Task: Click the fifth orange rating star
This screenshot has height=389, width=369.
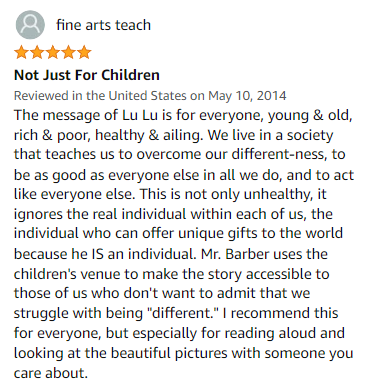Action: (84, 52)
